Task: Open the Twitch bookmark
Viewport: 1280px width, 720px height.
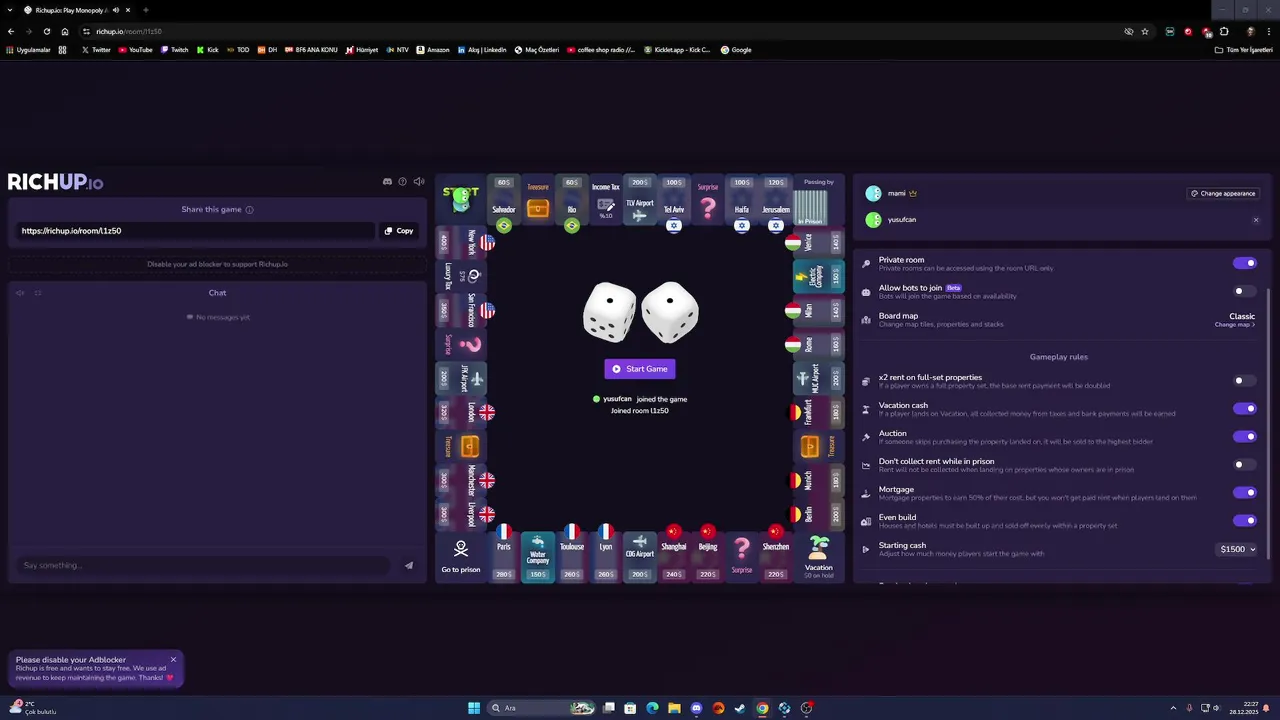Action: click(175, 50)
